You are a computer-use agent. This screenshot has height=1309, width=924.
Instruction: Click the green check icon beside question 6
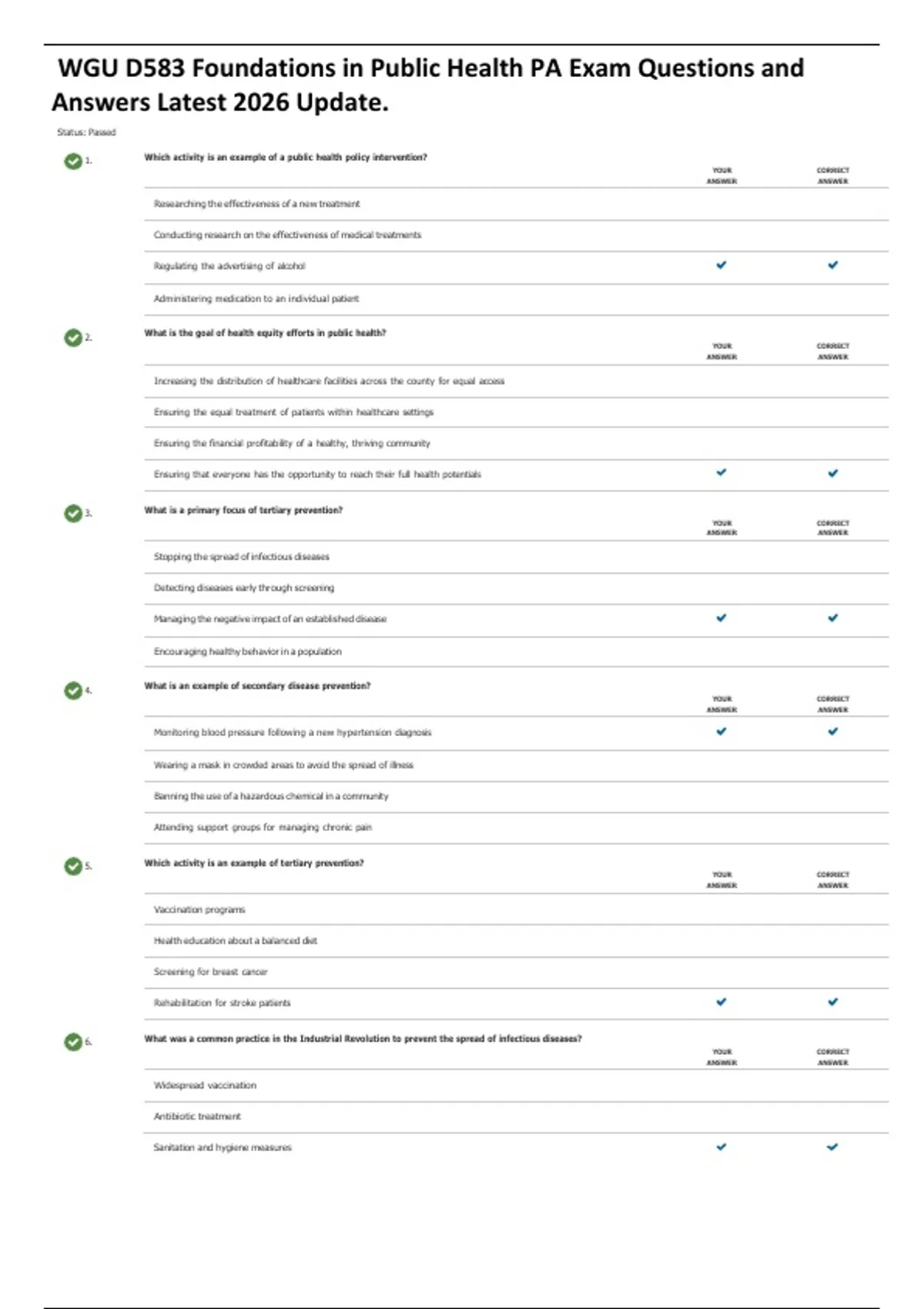pos(73,1042)
